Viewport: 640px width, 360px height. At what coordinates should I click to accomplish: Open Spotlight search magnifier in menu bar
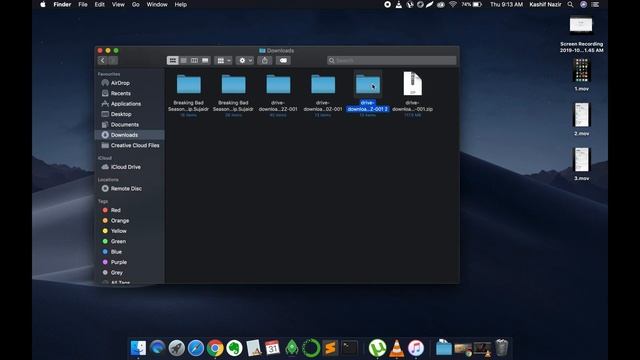point(570,4)
